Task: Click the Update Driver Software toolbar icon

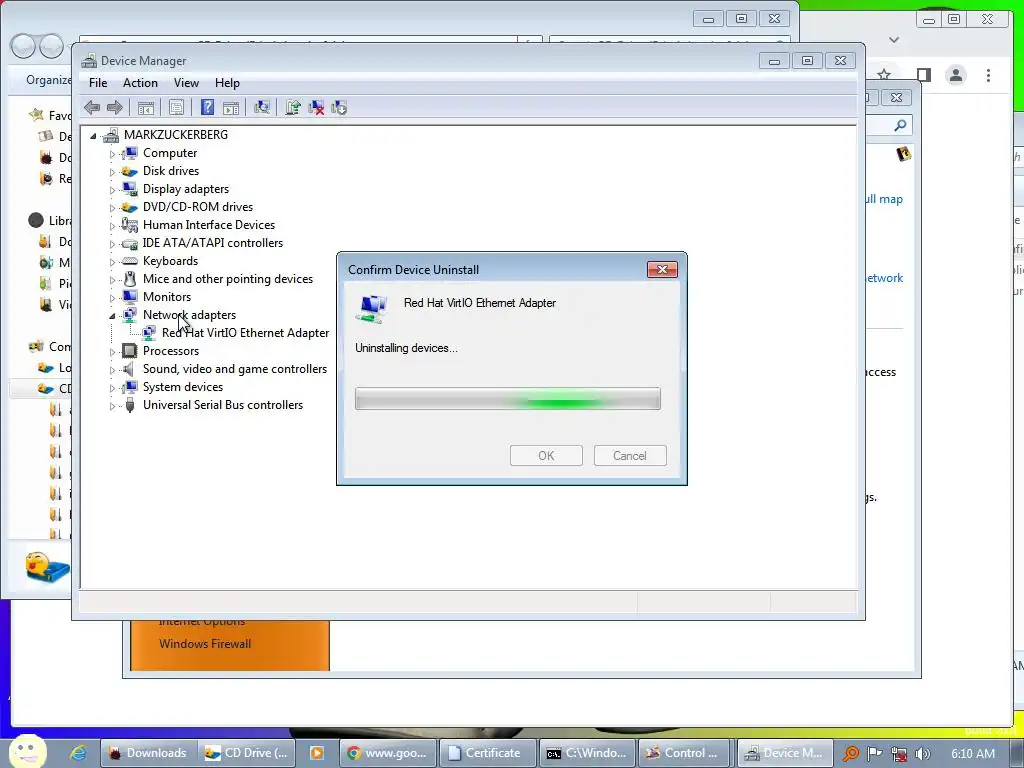Action: click(293, 107)
